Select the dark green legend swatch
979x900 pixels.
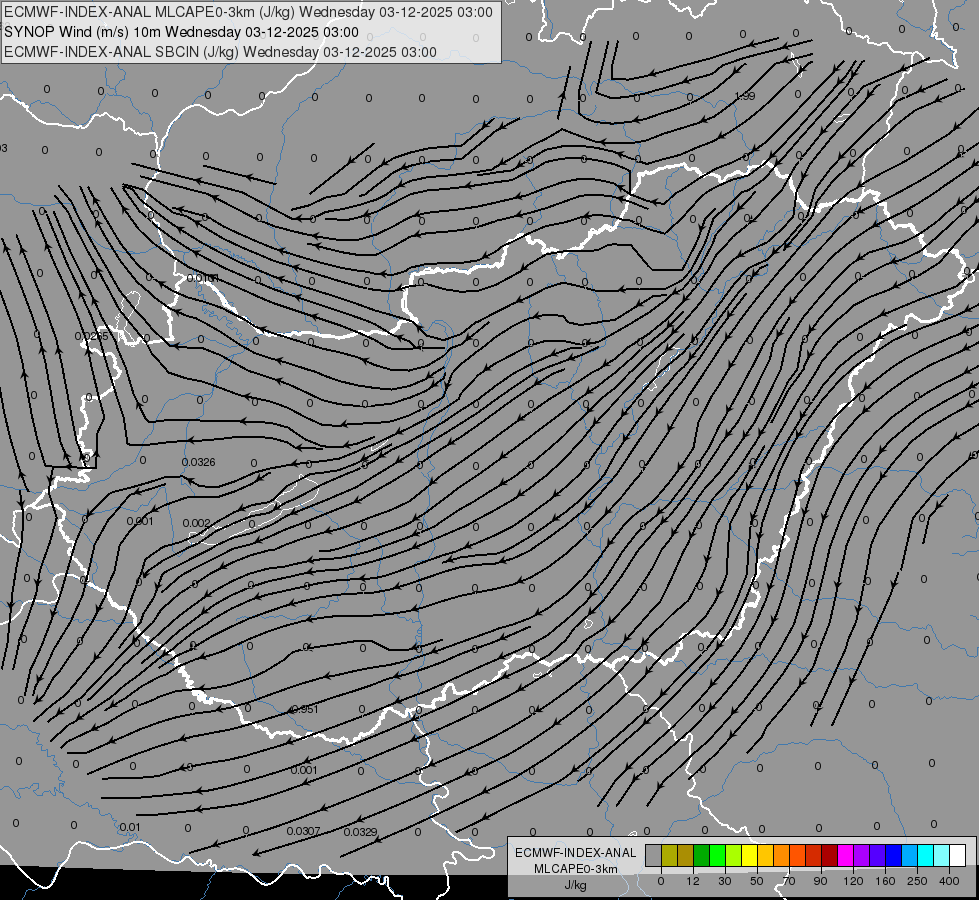(702, 855)
